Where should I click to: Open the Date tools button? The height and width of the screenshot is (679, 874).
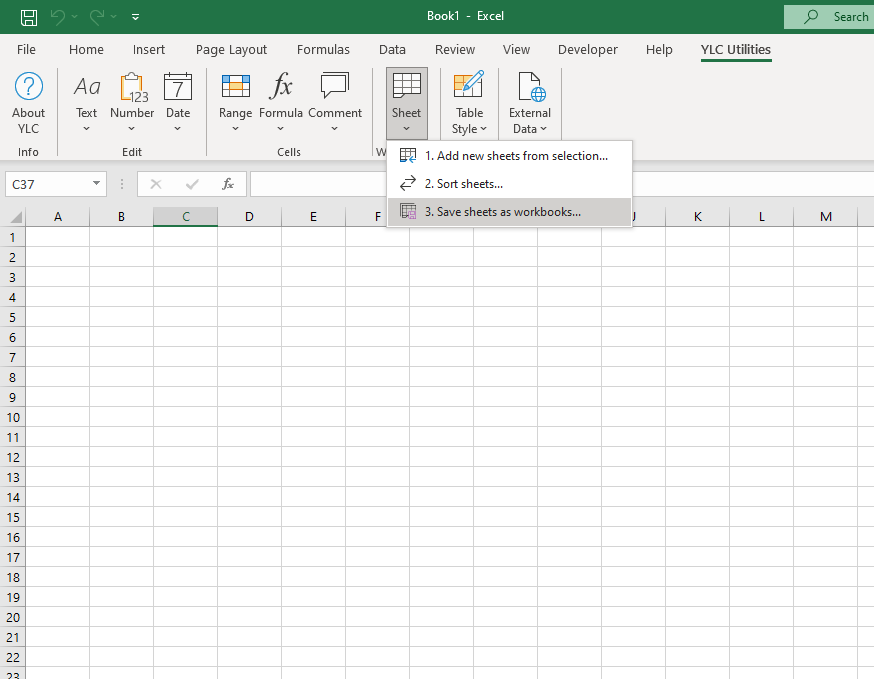coord(178,102)
